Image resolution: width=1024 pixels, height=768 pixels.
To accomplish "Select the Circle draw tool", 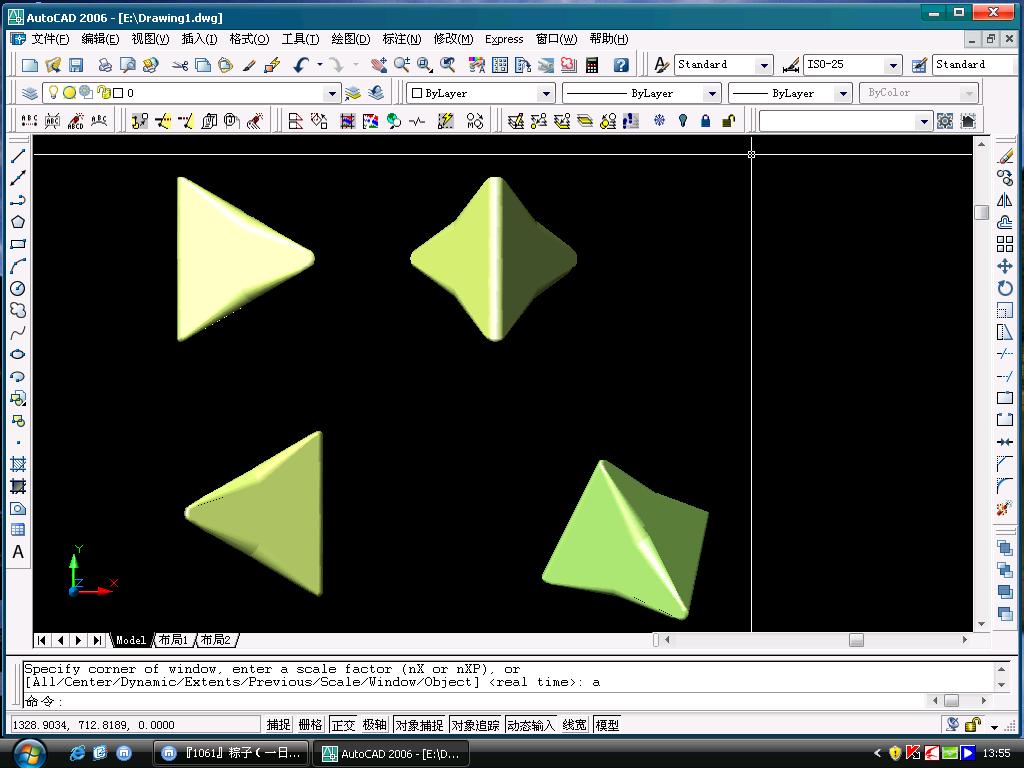I will pos(18,289).
